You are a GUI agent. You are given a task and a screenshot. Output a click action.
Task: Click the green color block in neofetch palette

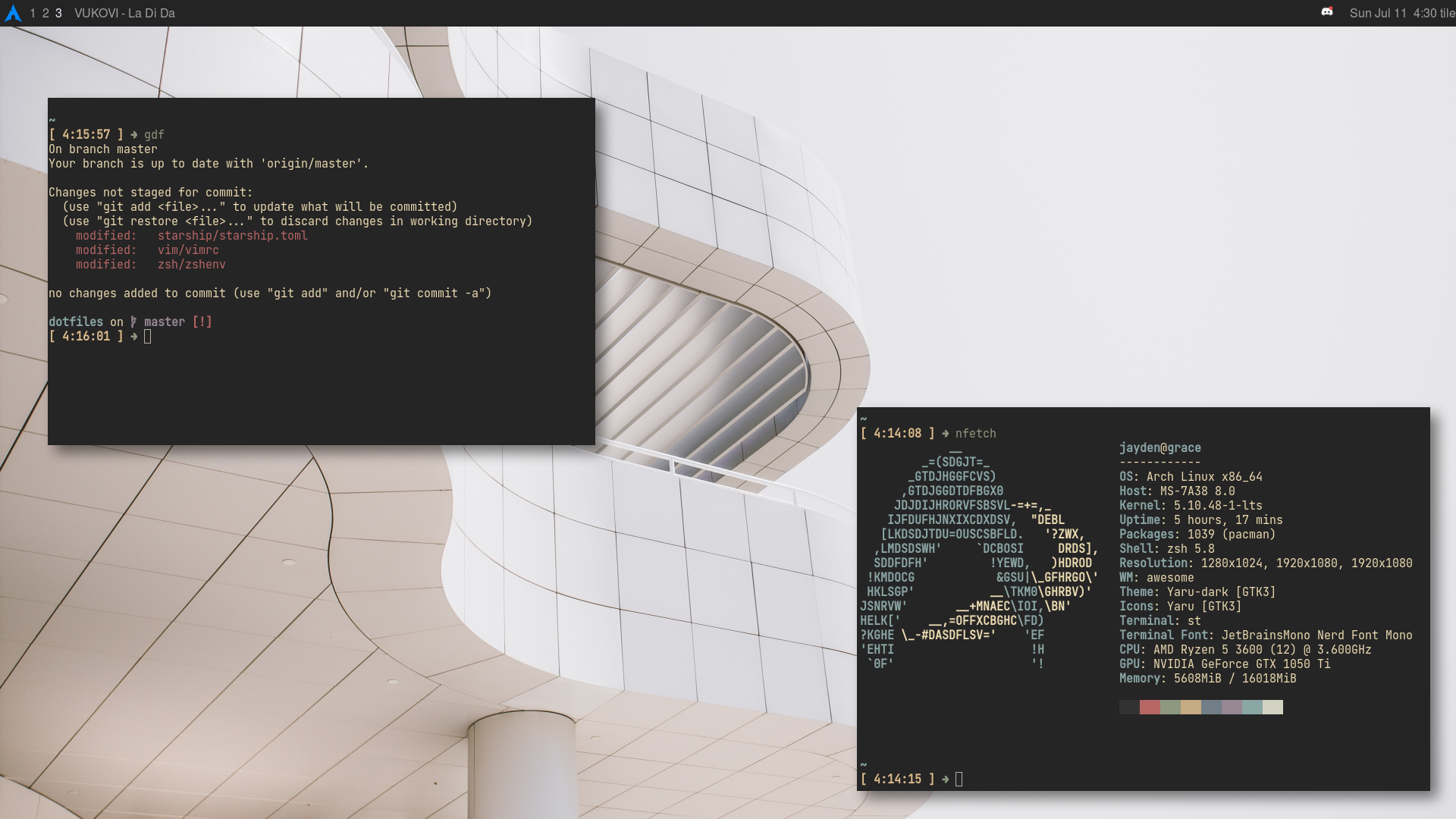(x=1170, y=707)
